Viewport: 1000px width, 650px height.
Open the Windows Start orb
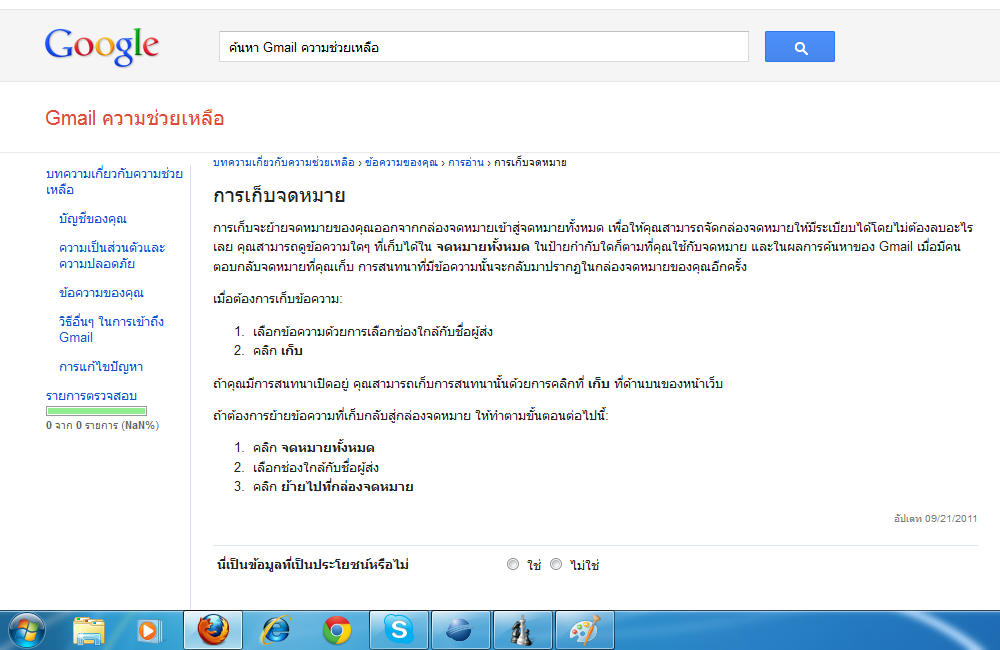26,631
